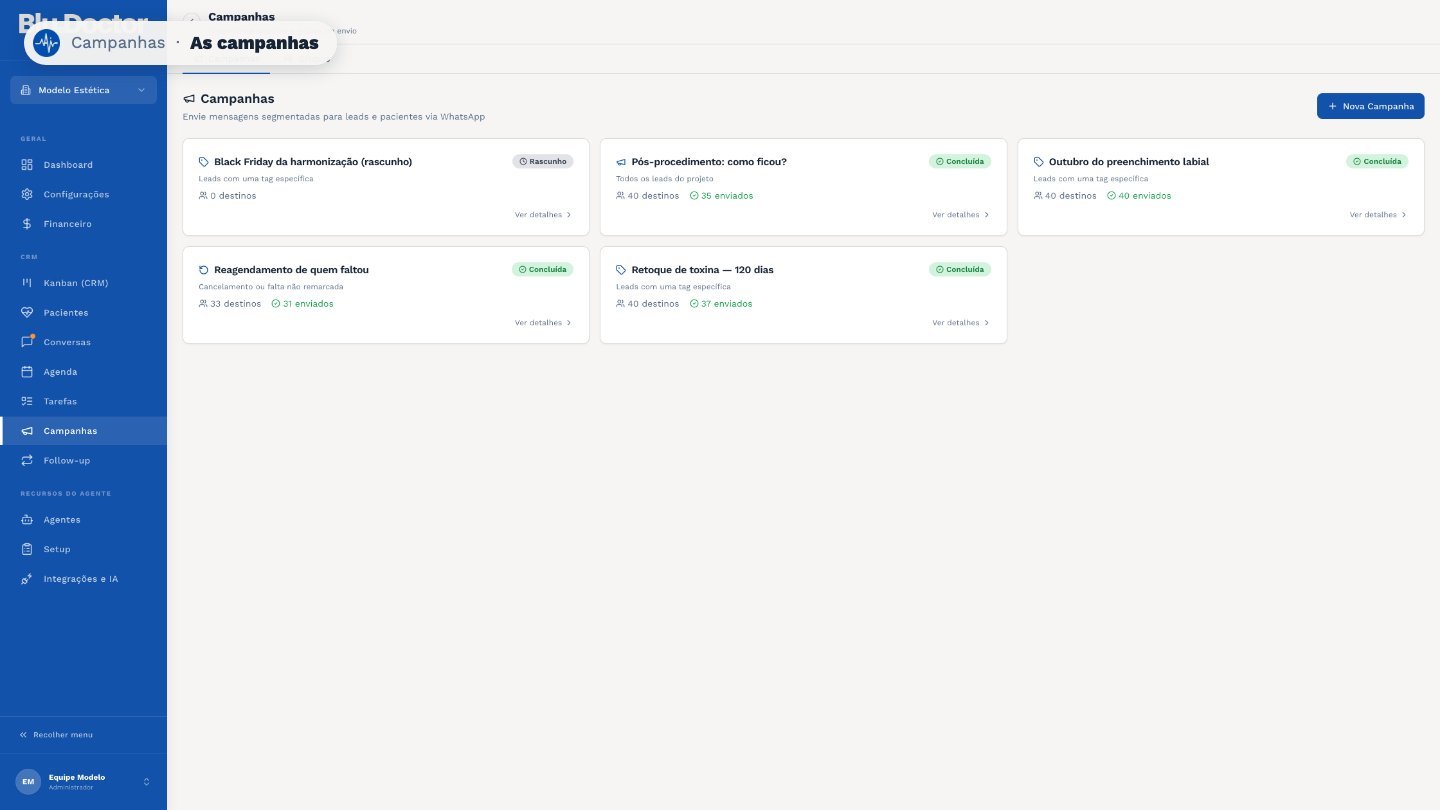1440x810 pixels.
Task: Click the tag icon on Black Friday card
Action: [x=204, y=162]
